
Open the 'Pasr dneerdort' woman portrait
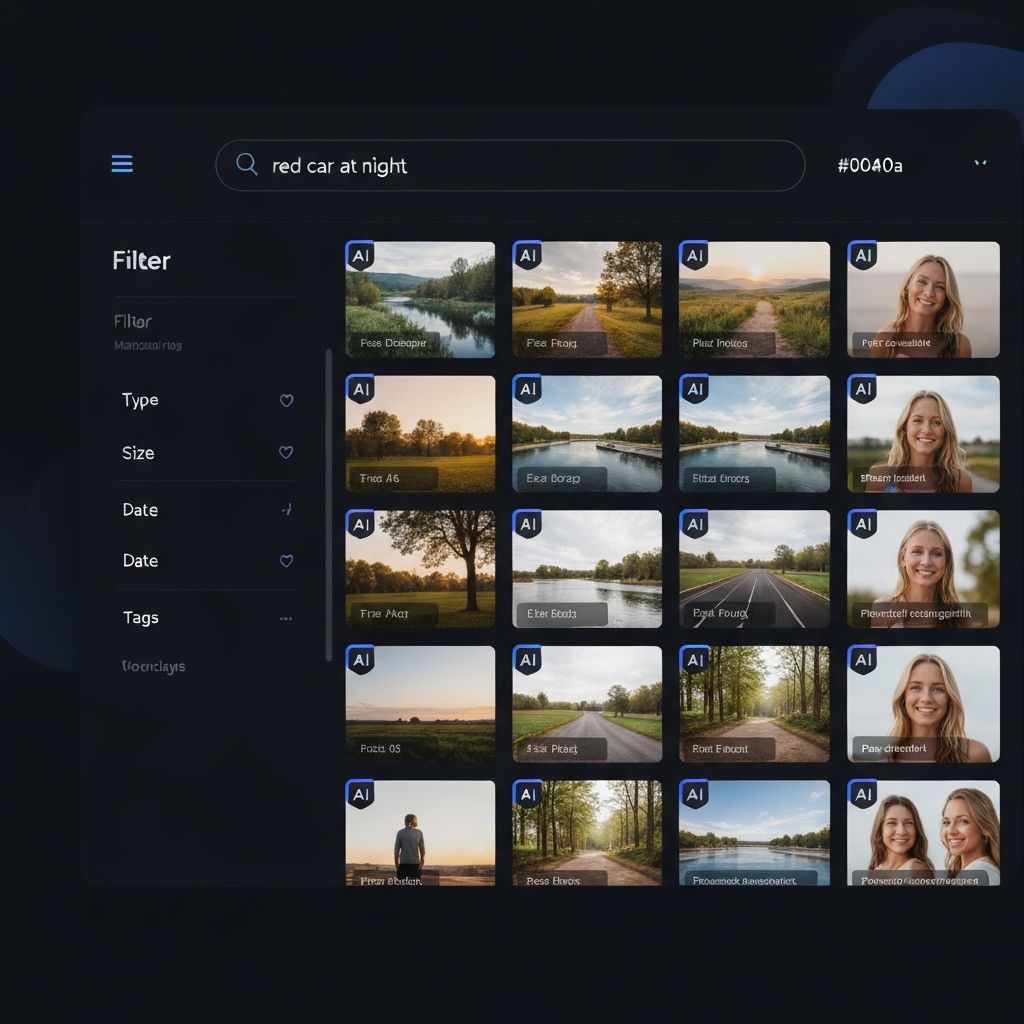point(923,704)
